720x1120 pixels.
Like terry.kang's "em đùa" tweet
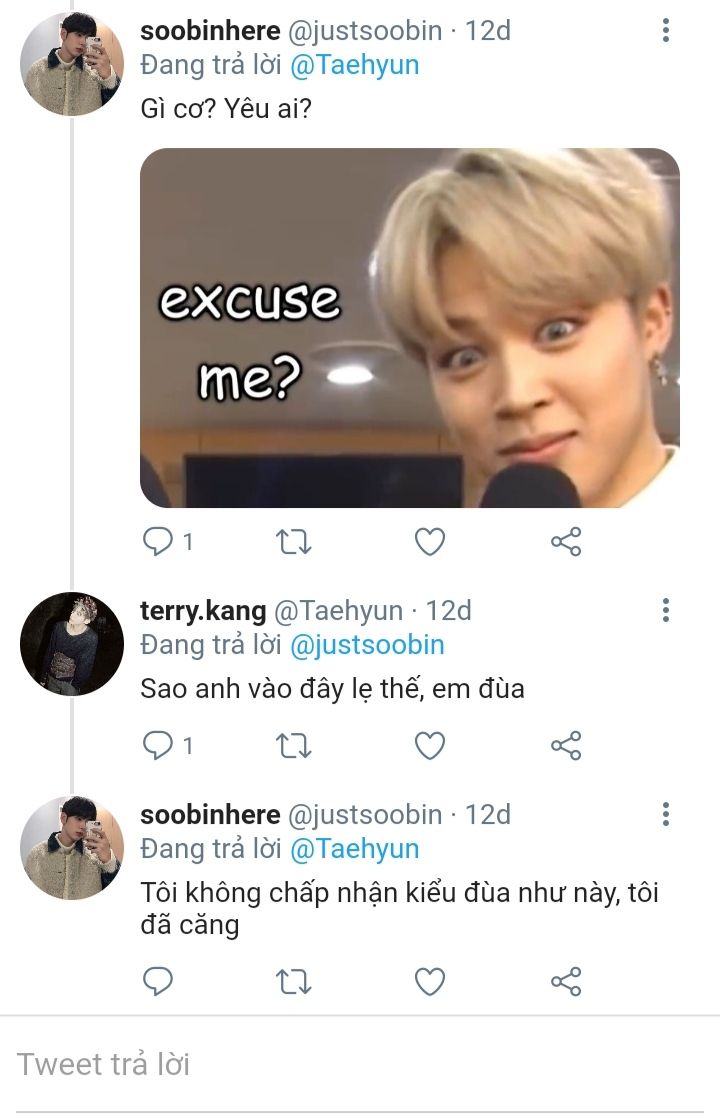pyautogui.click(x=429, y=745)
